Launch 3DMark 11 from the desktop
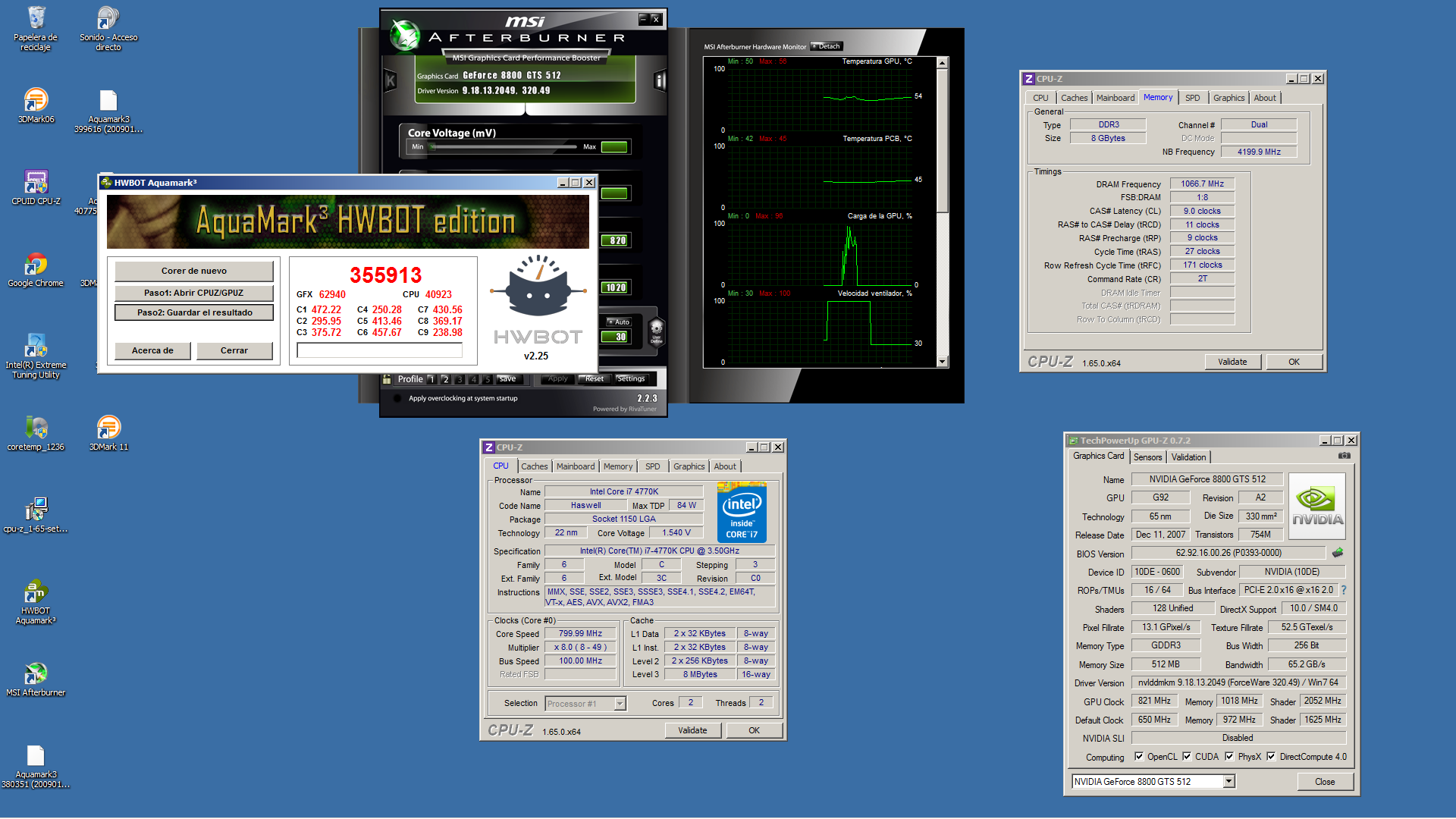The image size is (1456, 819). click(108, 434)
